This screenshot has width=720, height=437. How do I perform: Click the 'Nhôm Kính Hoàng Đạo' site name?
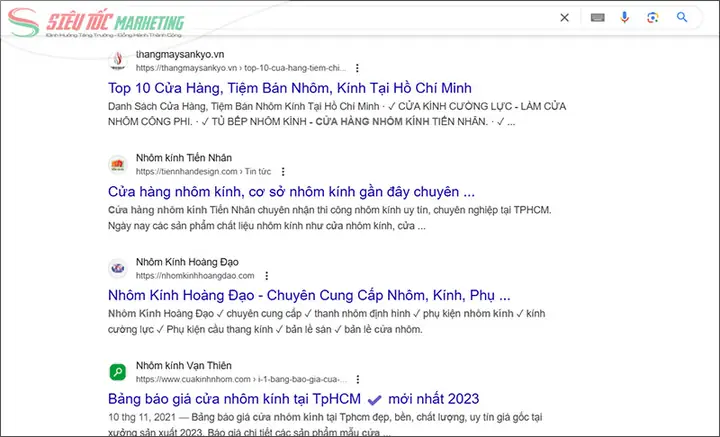187,262
